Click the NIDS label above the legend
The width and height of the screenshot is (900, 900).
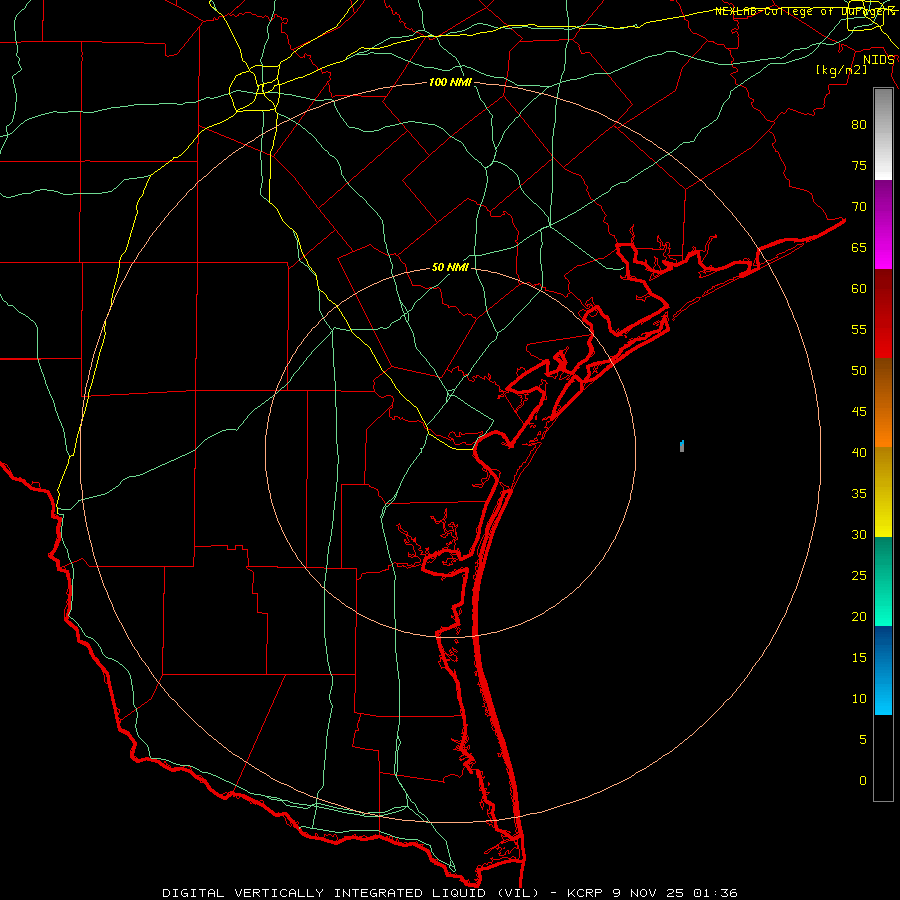(x=878, y=60)
